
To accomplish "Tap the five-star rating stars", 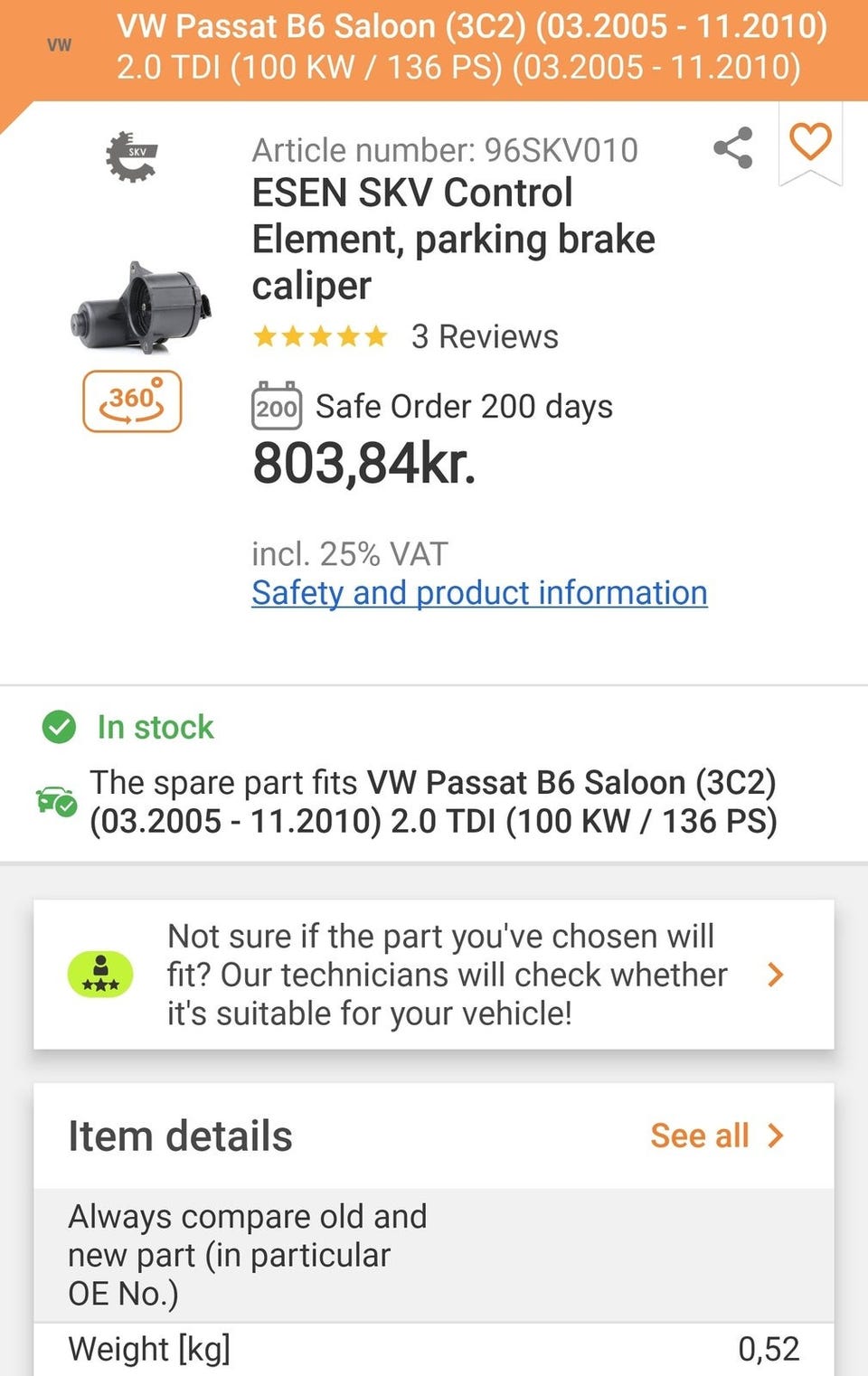I will tap(320, 337).
